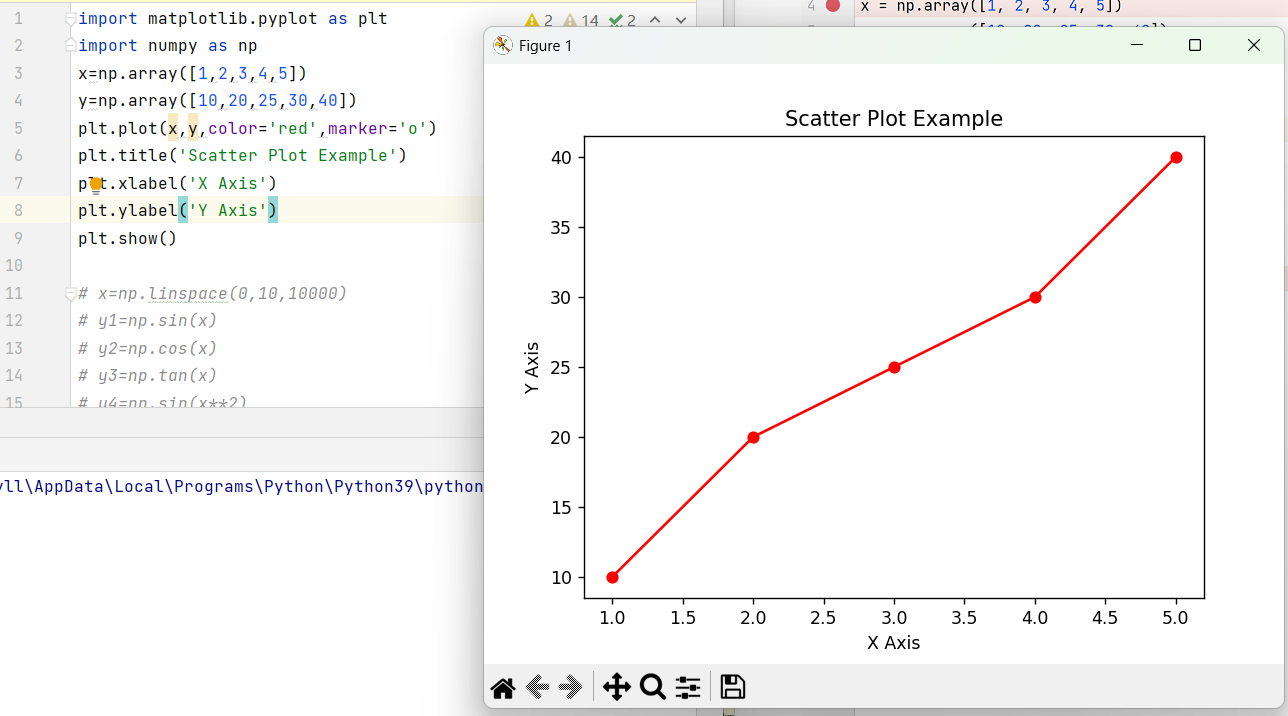
Task: Go to next view with the Forward arrow
Action: click(570, 687)
